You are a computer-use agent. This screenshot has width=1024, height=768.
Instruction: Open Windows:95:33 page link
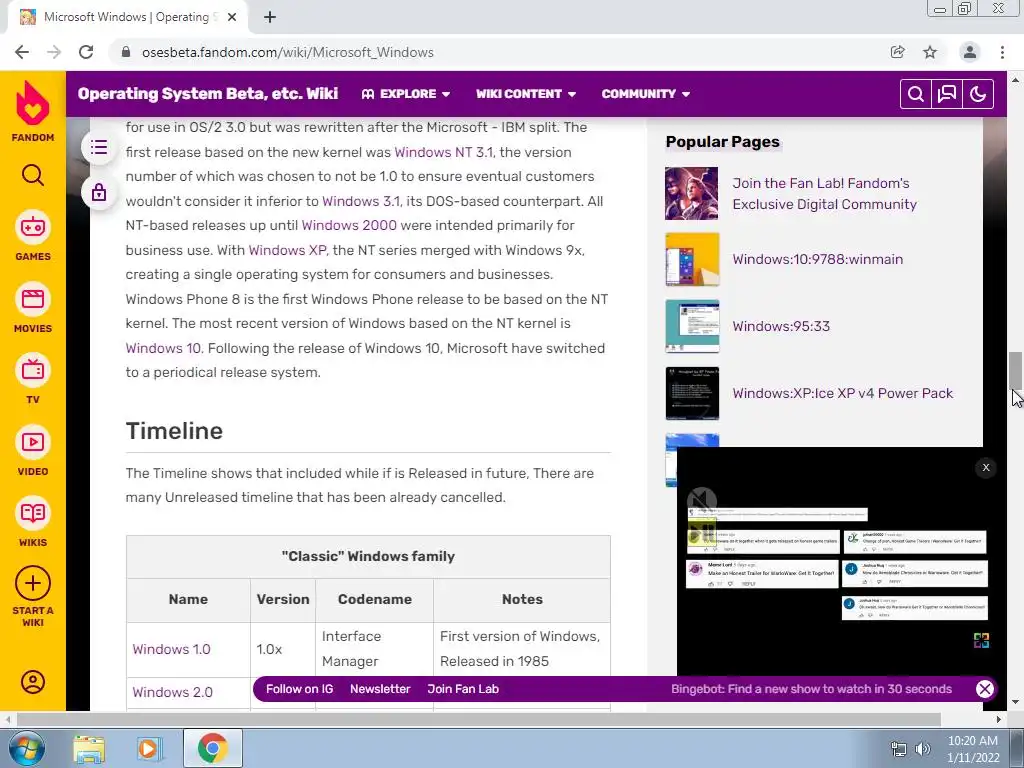click(781, 326)
